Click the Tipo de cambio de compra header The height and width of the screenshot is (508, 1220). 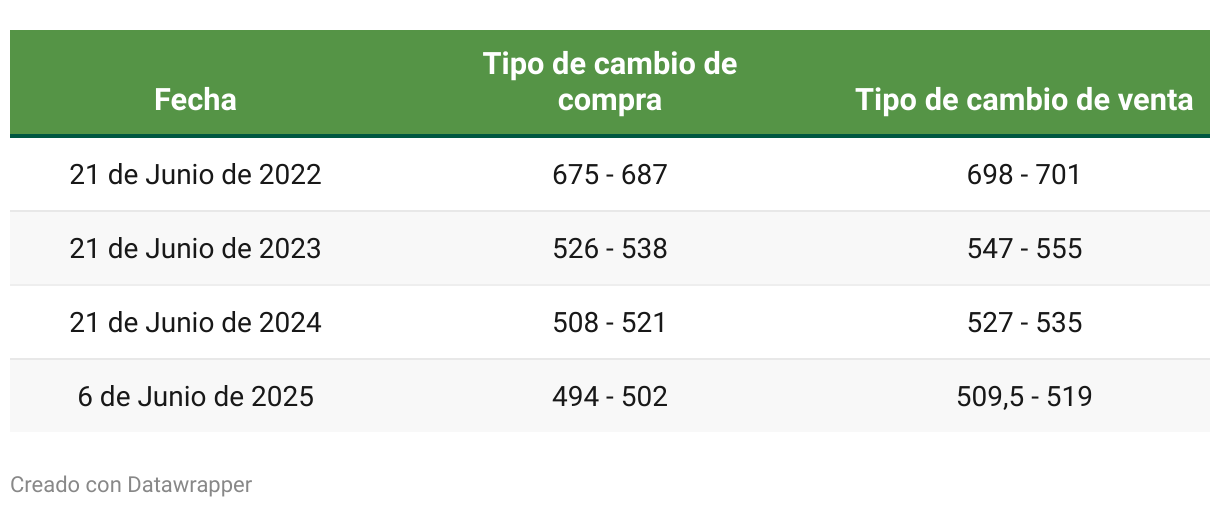point(610,82)
